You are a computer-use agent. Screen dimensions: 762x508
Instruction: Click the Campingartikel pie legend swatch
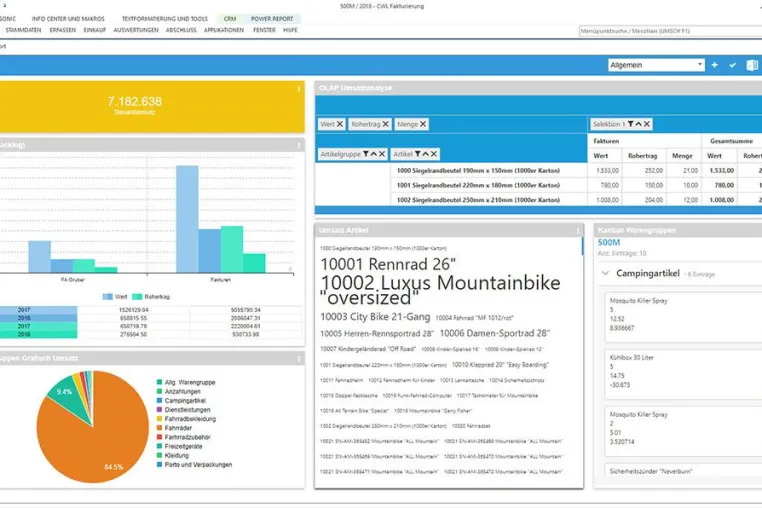(x=159, y=401)
